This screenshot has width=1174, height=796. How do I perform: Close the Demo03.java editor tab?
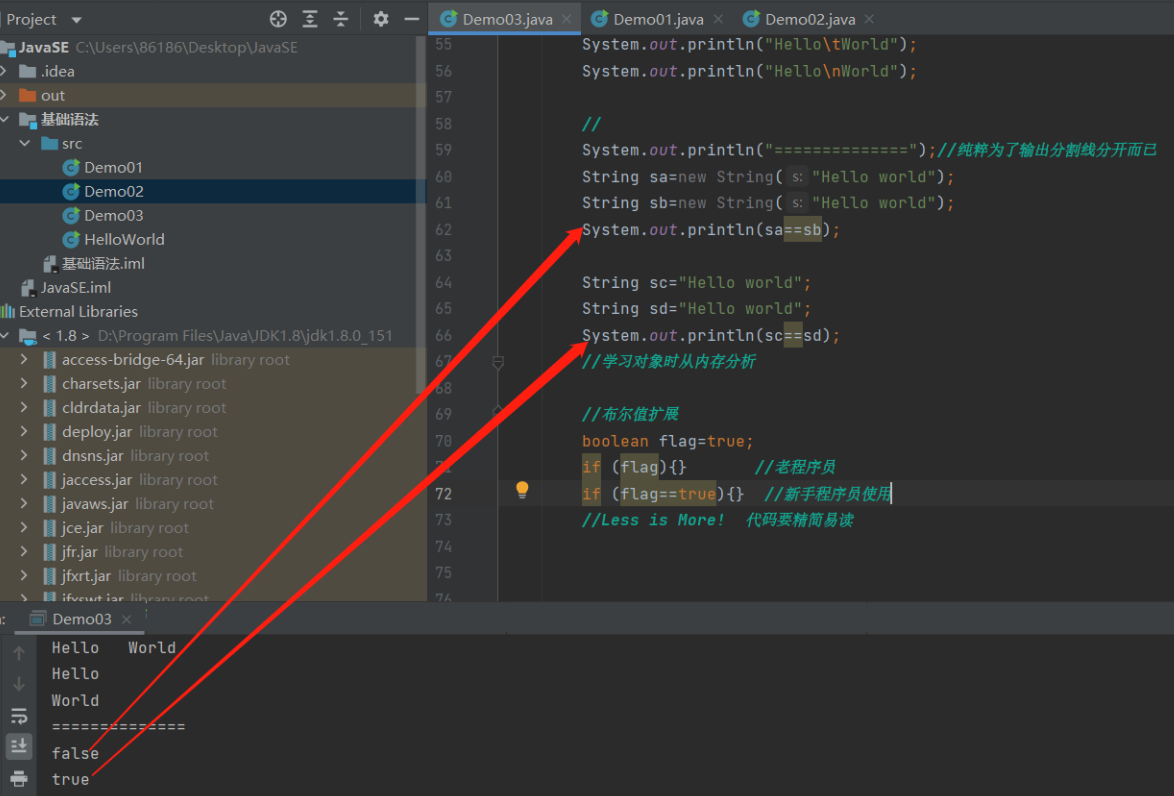pos(566,19)
